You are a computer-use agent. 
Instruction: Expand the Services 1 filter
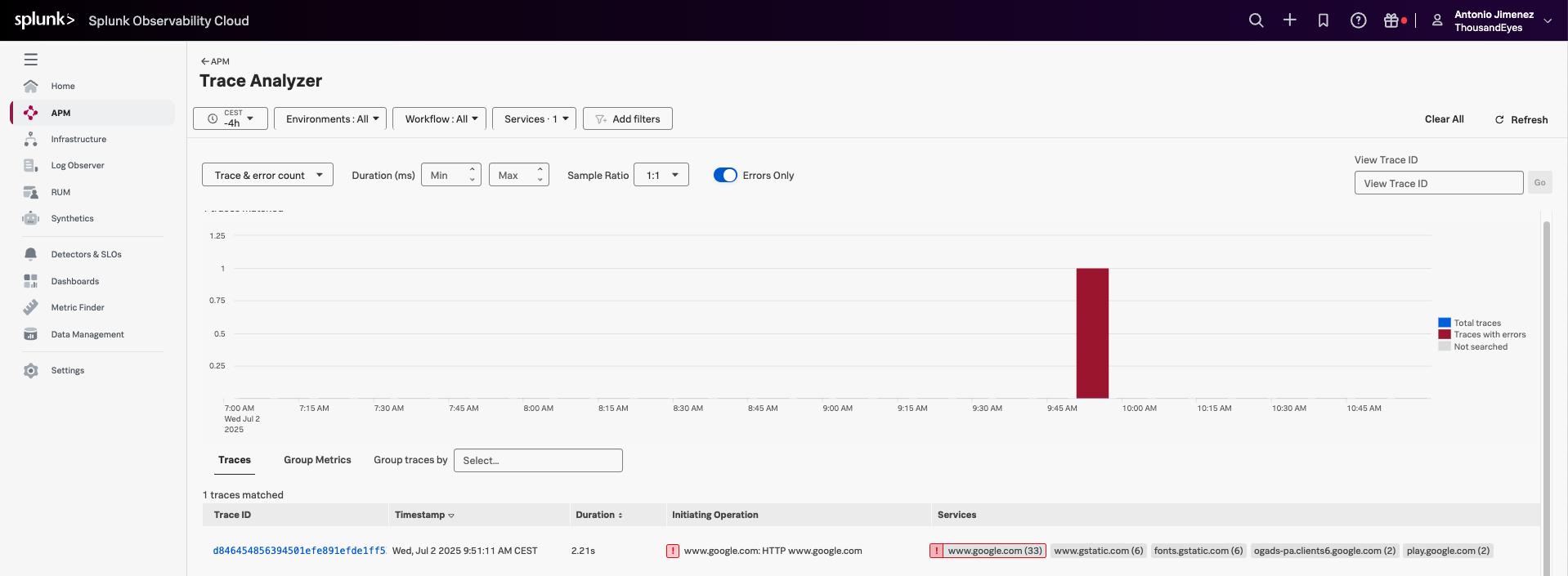click(535, 118)
